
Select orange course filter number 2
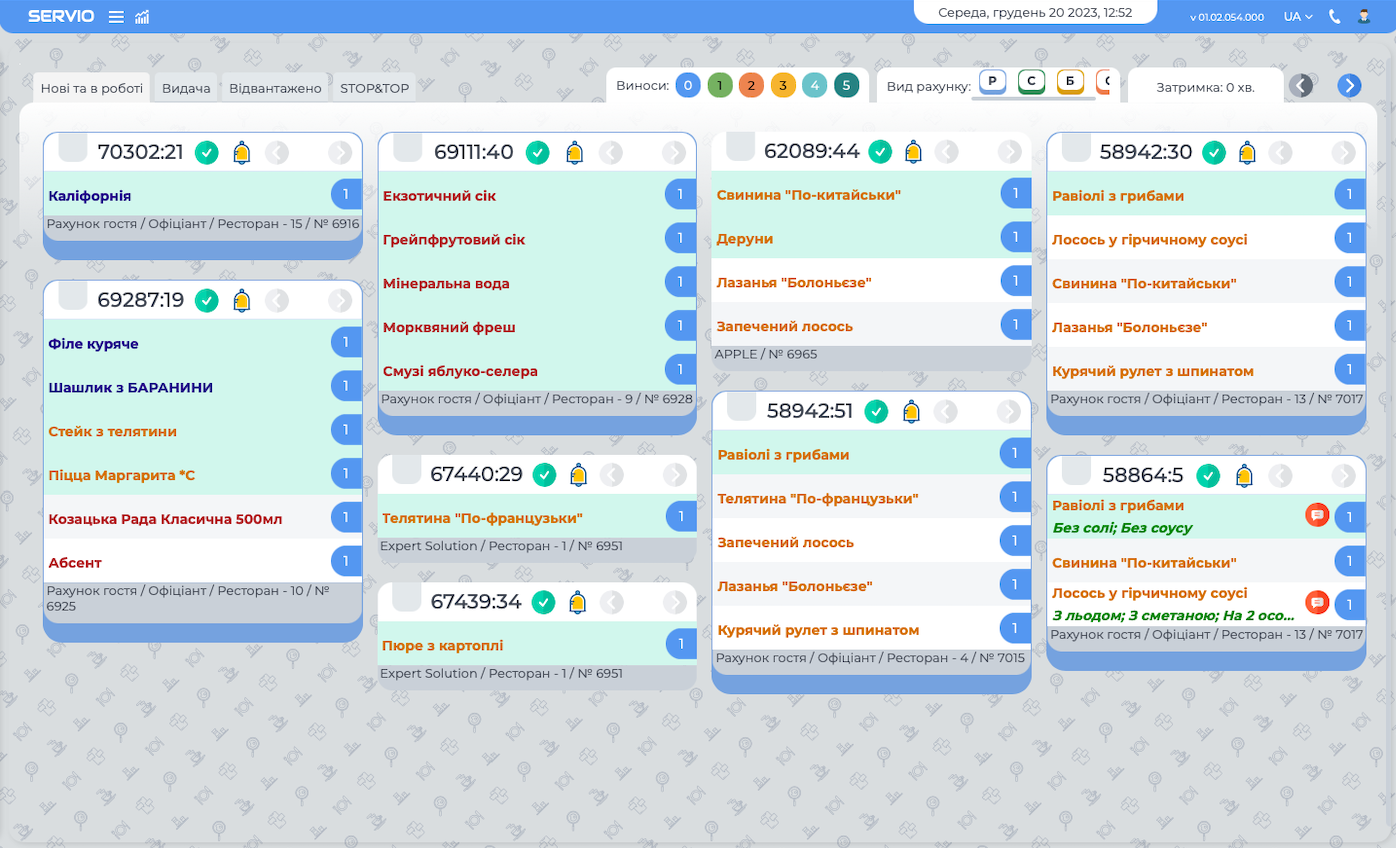pos(751,86)
